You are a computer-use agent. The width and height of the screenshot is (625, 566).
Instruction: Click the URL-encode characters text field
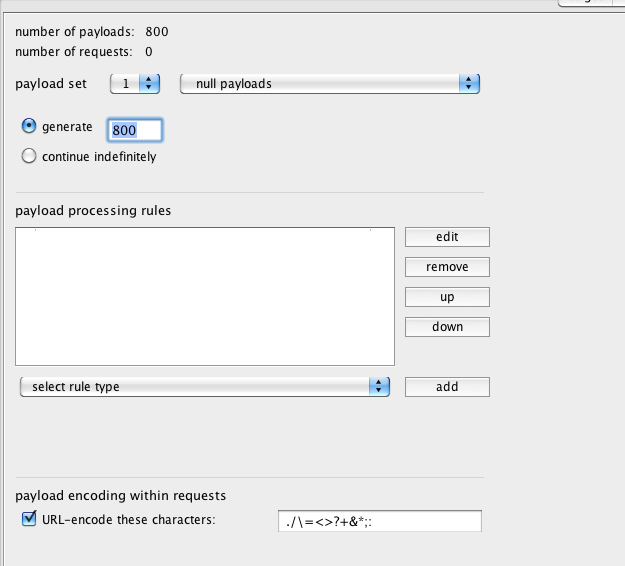point(380,521)
